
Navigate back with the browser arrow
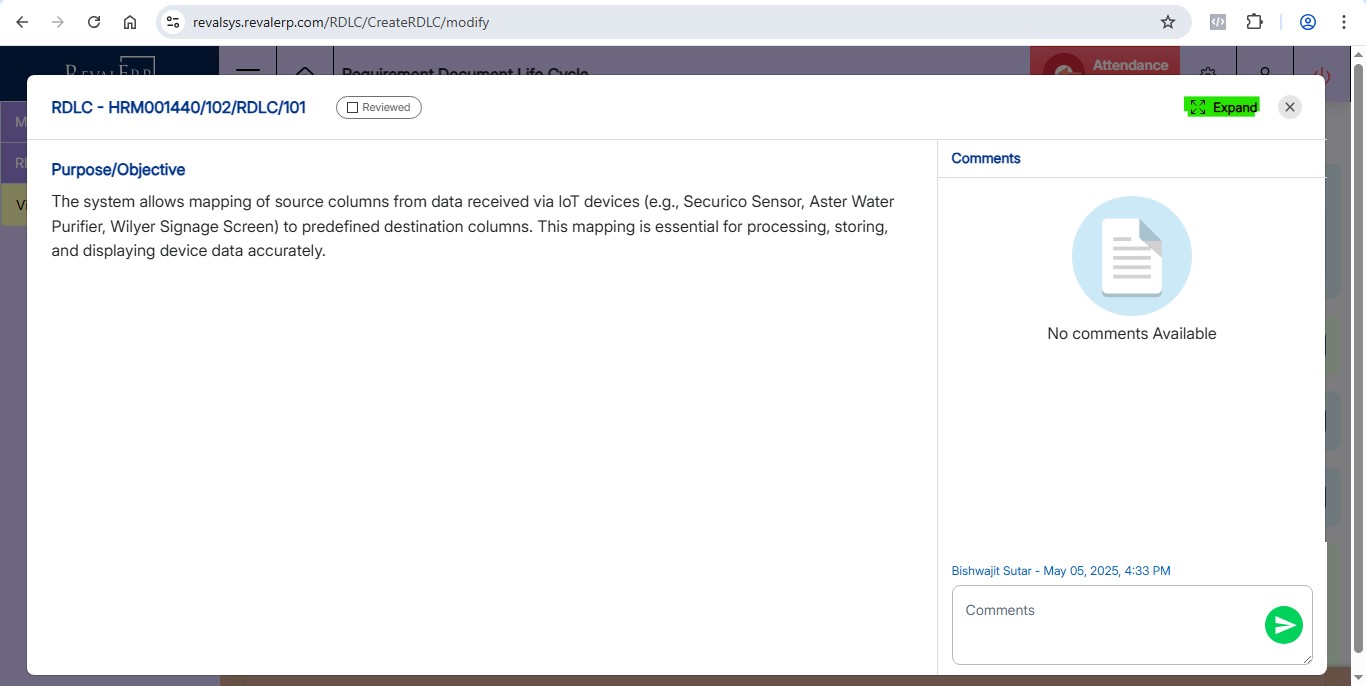pos(22,22)
